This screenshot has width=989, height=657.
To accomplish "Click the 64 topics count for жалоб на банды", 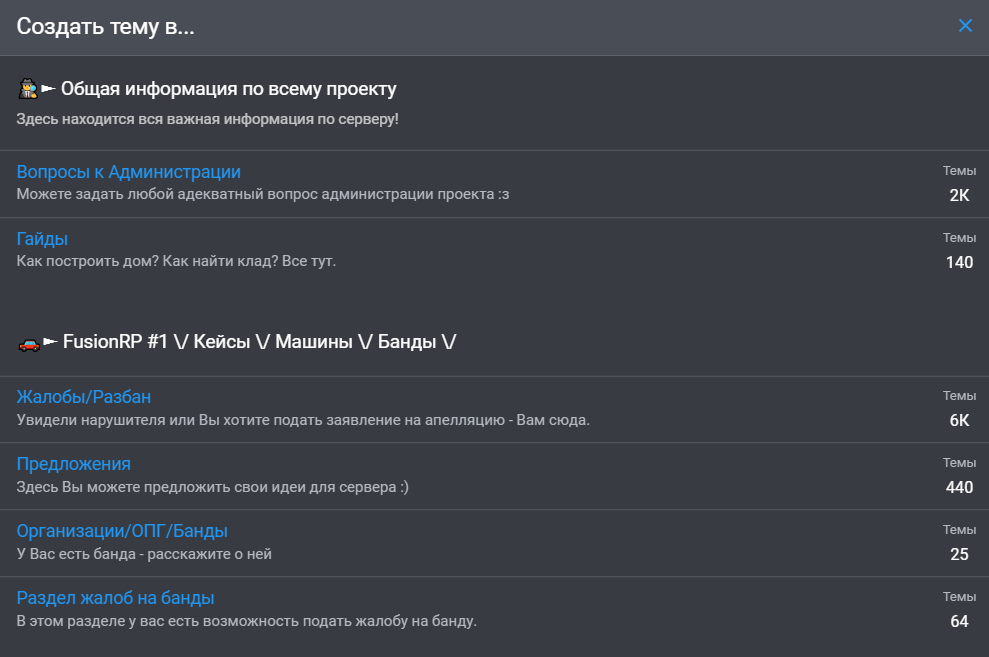I will [x=959, y=621].
